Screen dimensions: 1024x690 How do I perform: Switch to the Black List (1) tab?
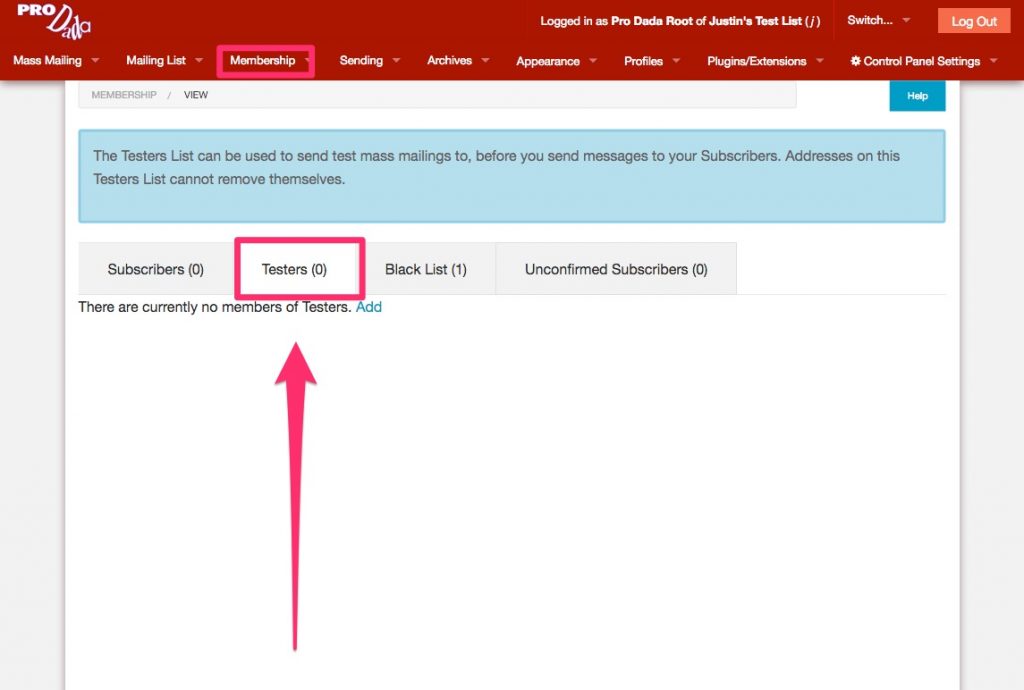426,269
